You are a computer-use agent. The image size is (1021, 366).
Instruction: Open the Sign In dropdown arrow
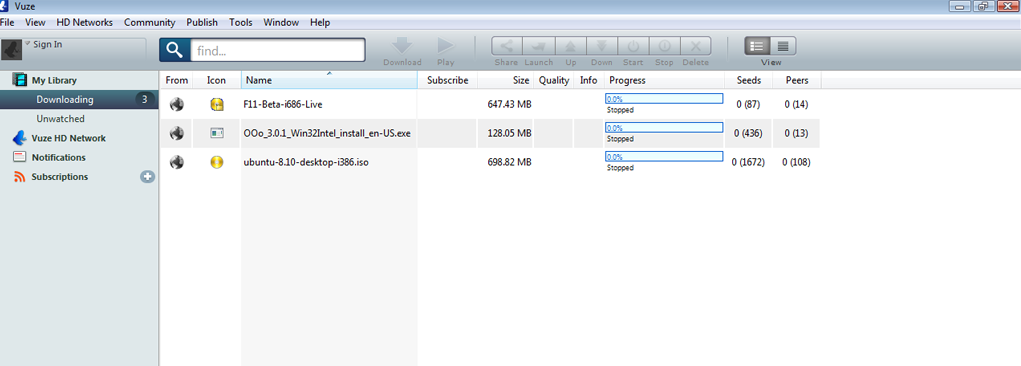(28, 43)
